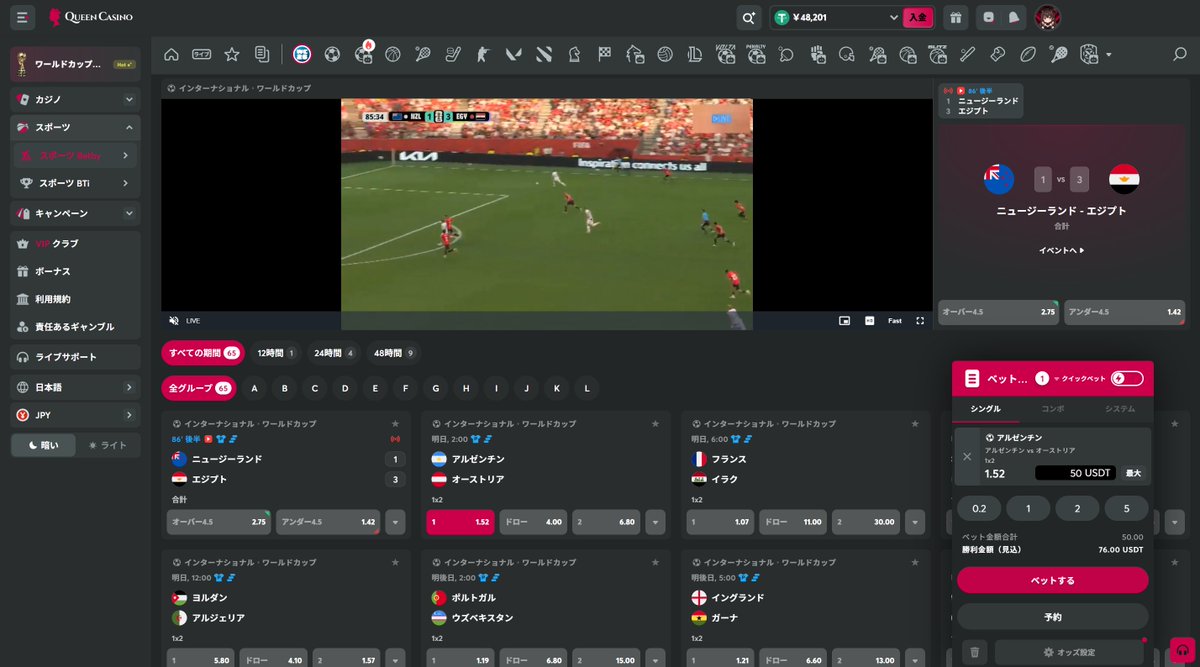Open the search icon in the top header
Image resolution: width=1200 pixels, height=667 pixels.
pos(748,17)
